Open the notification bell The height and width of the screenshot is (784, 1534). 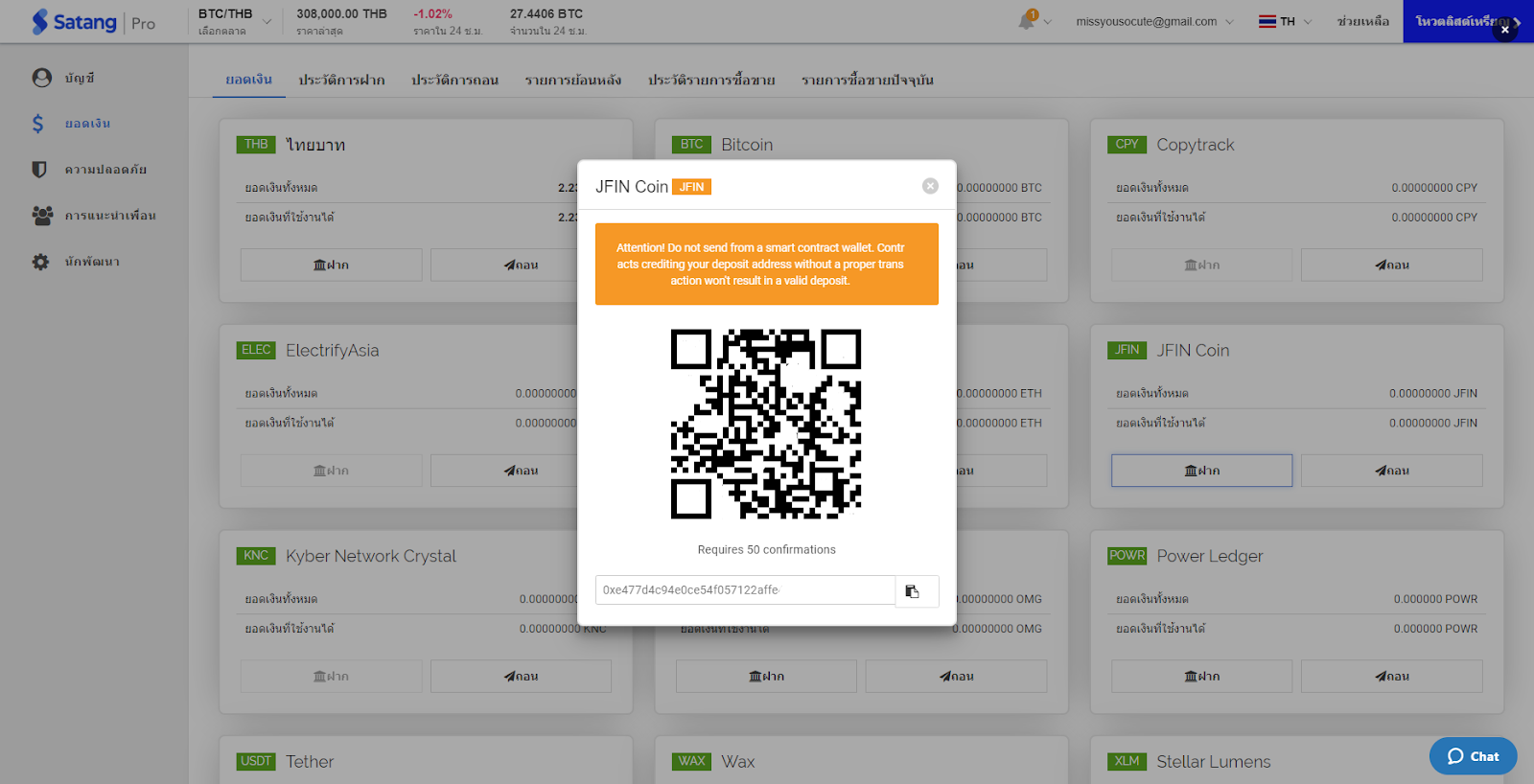point(1027,20)
